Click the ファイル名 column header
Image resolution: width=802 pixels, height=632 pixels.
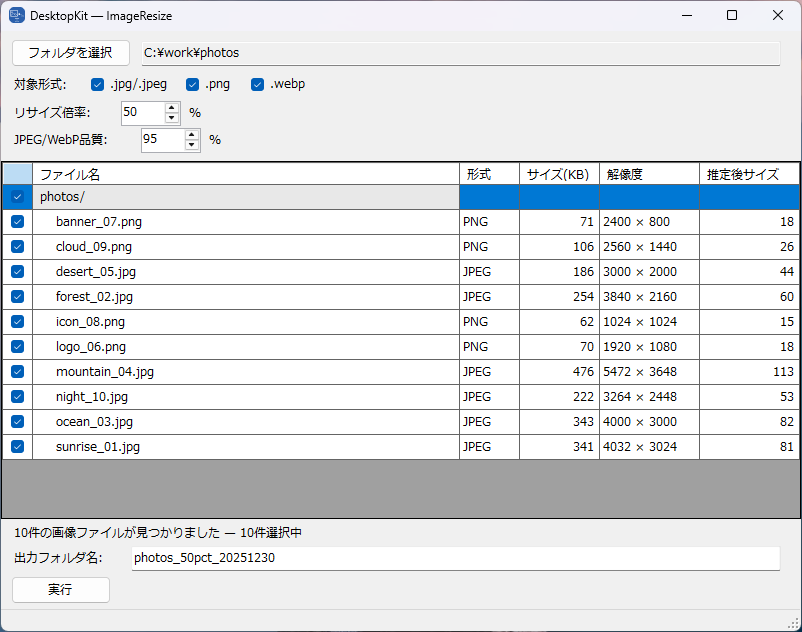[246, 174]
